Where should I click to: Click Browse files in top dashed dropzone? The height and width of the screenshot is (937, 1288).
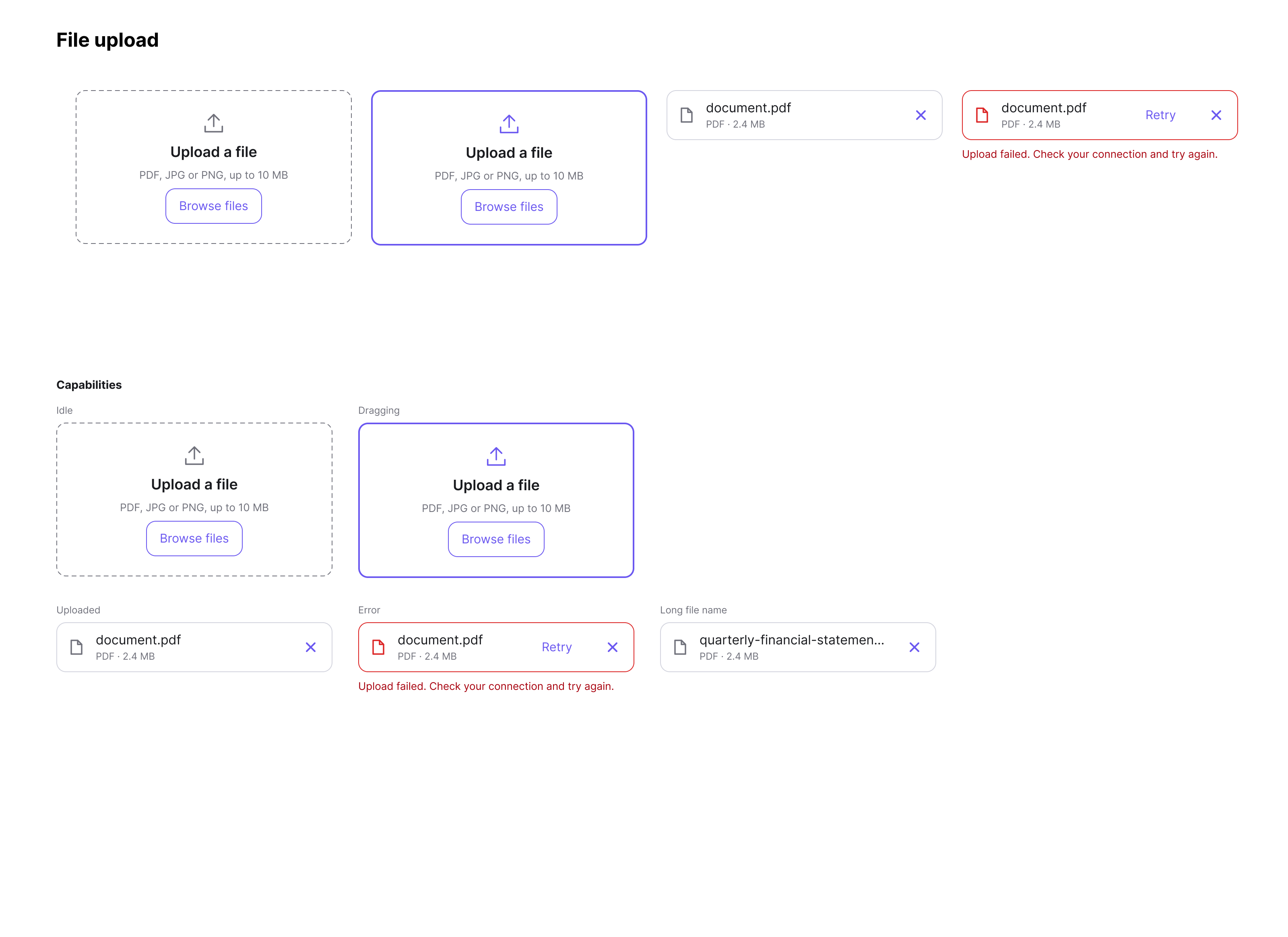[214, 206]
